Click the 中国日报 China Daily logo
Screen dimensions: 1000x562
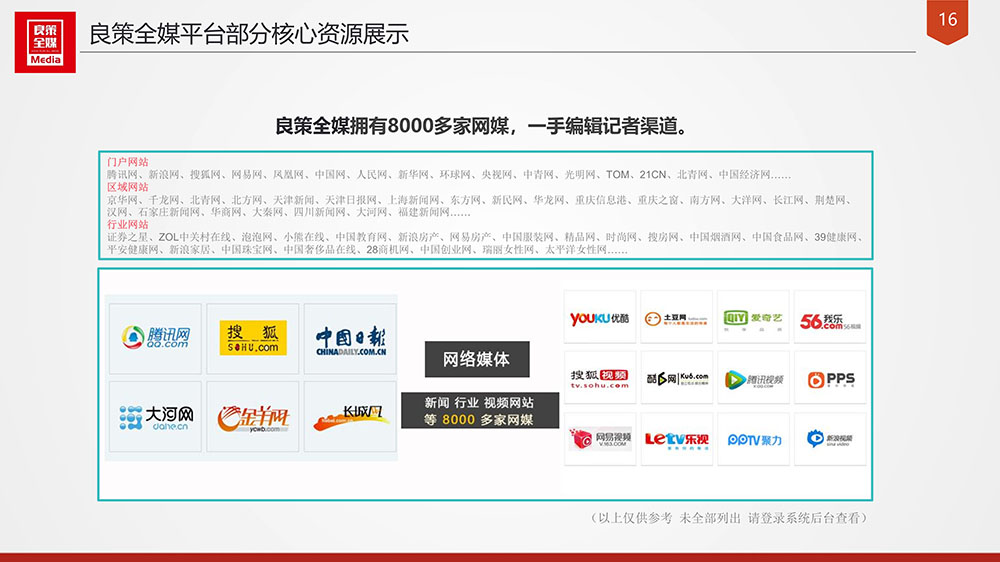(x=349, y=338)
